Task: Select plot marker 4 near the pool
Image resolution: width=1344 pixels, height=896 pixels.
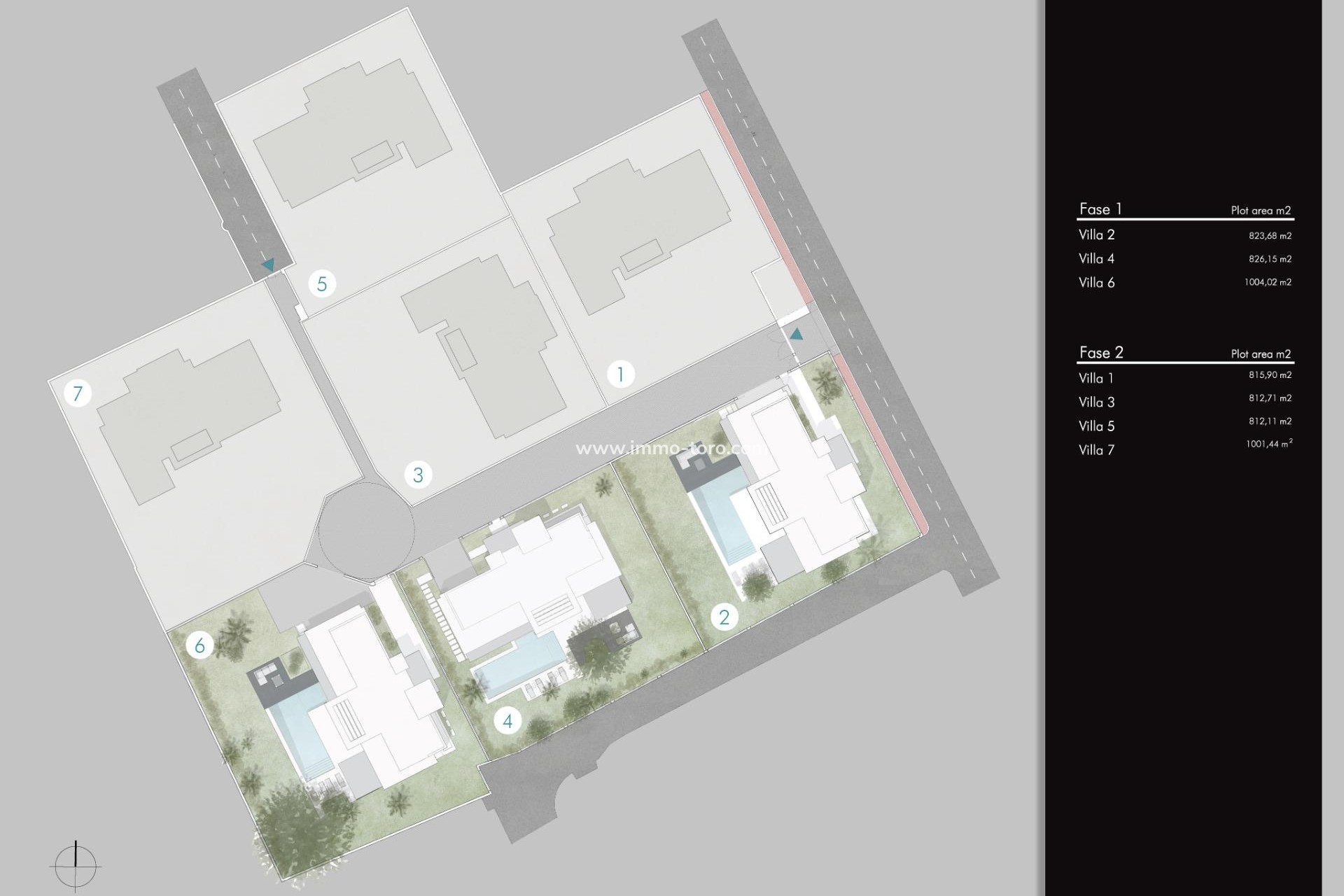Action: click(x=509, y=720)
